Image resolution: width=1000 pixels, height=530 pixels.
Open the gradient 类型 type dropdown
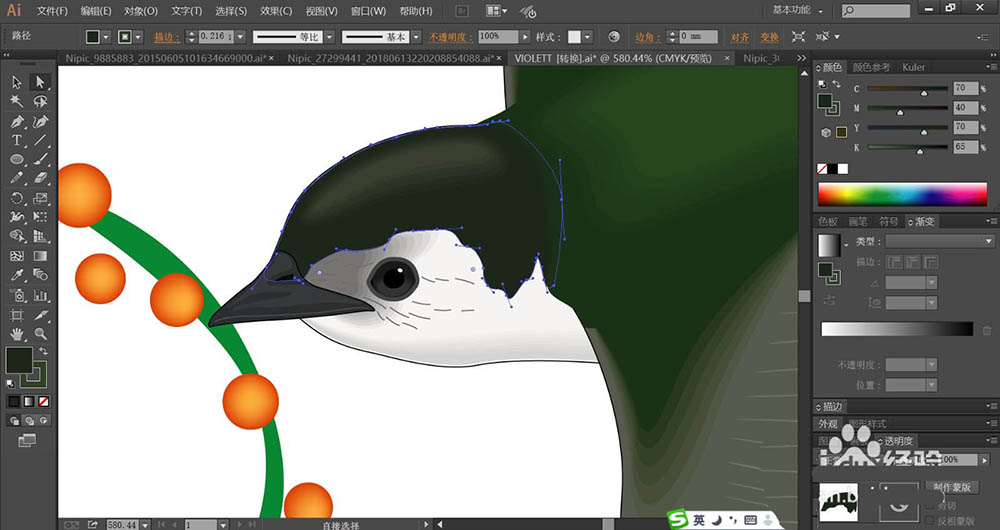pyautogui.click(x=939, y=241)
